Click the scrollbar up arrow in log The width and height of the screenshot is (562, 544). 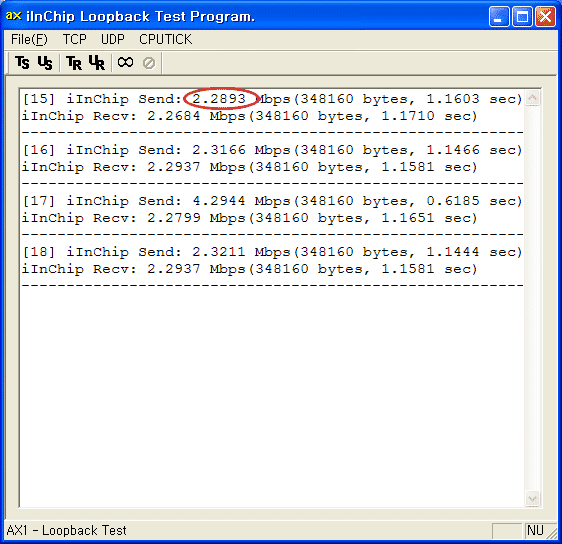[x=533, y=97]
